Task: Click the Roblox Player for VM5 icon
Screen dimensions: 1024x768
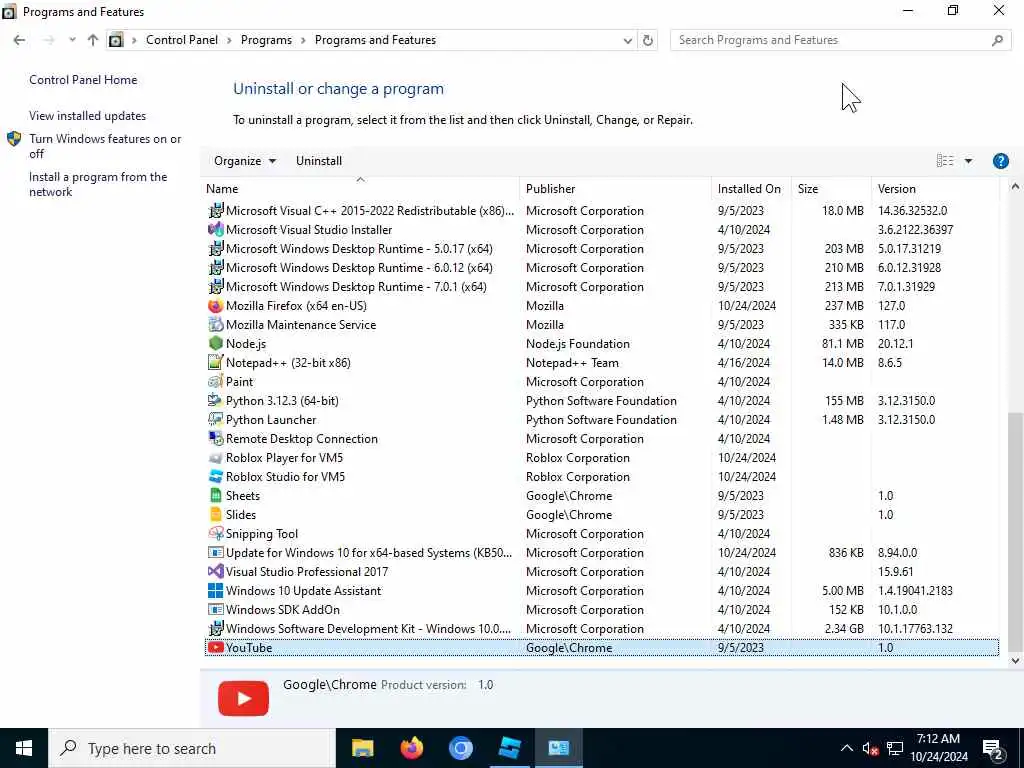Action: [215, 458]
